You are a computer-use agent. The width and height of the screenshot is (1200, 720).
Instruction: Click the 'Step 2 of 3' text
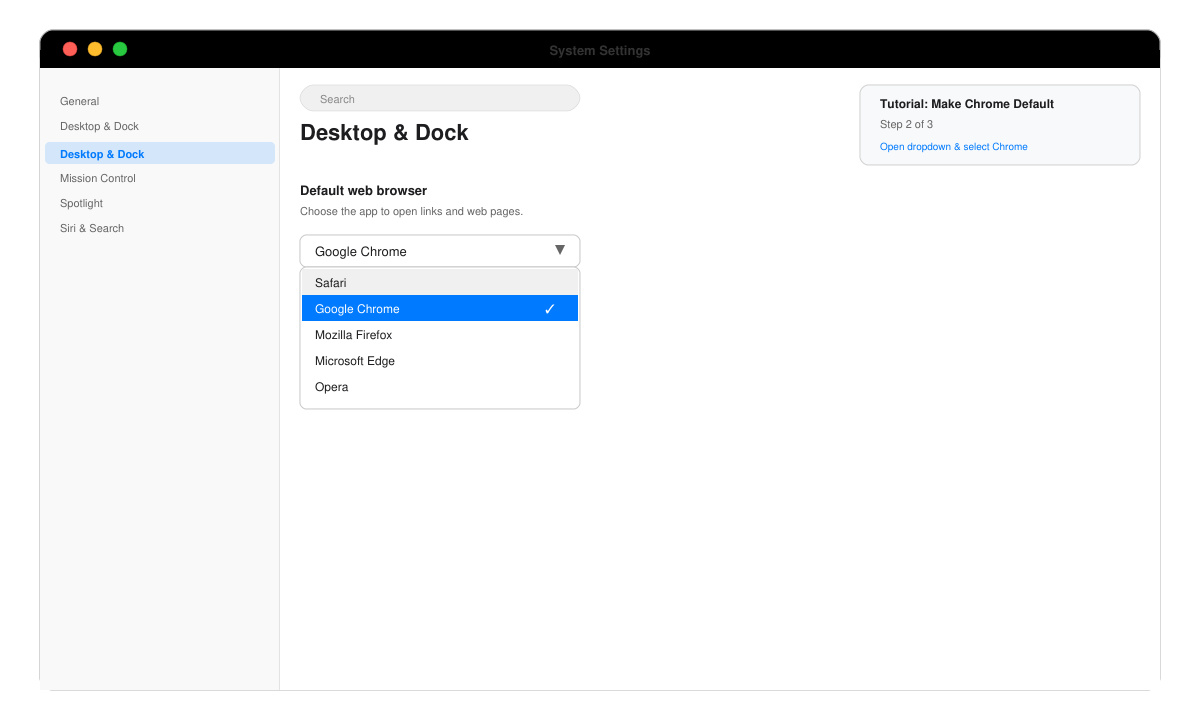coord(906,125)
